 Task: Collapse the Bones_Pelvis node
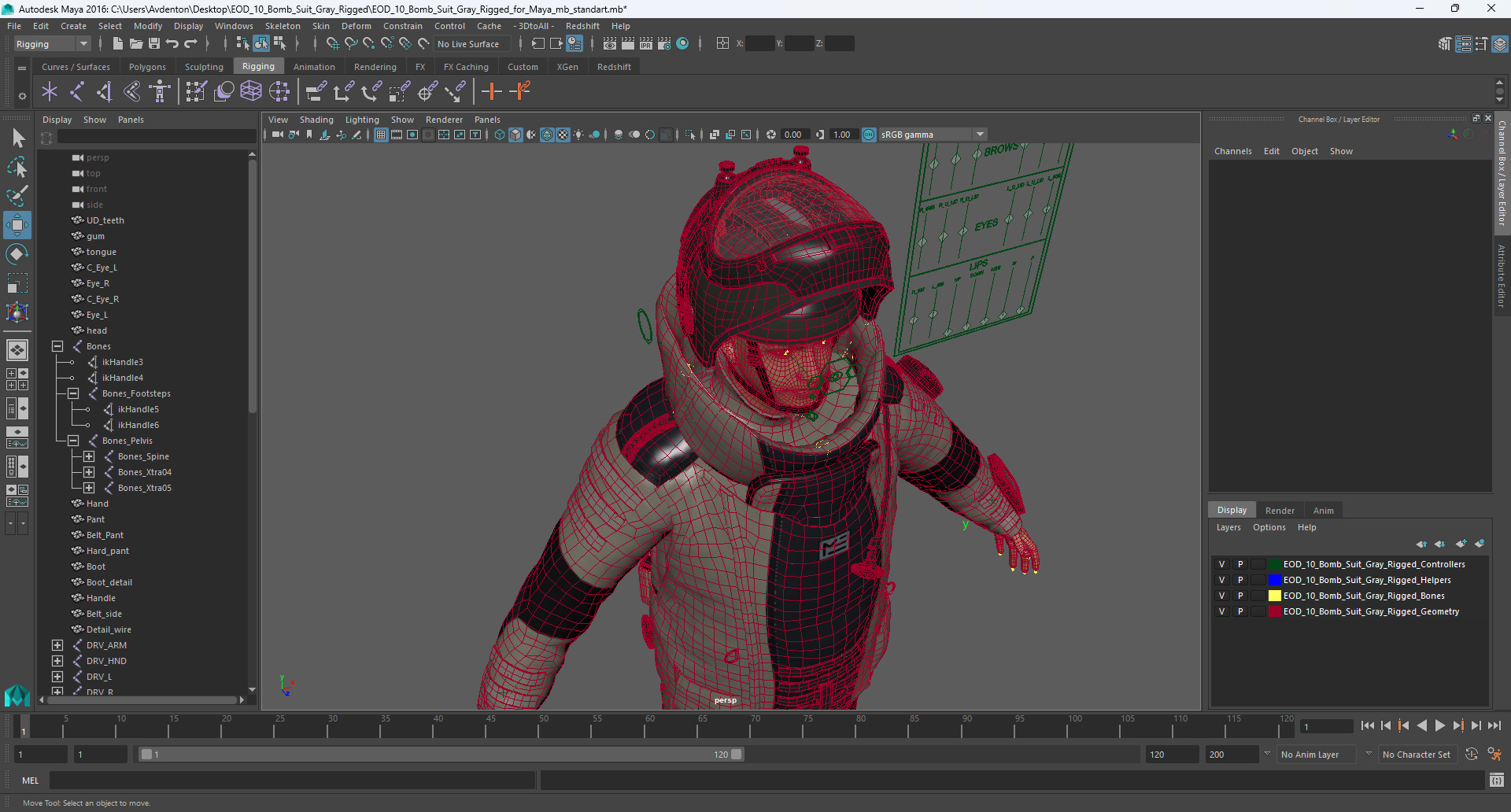73,441
